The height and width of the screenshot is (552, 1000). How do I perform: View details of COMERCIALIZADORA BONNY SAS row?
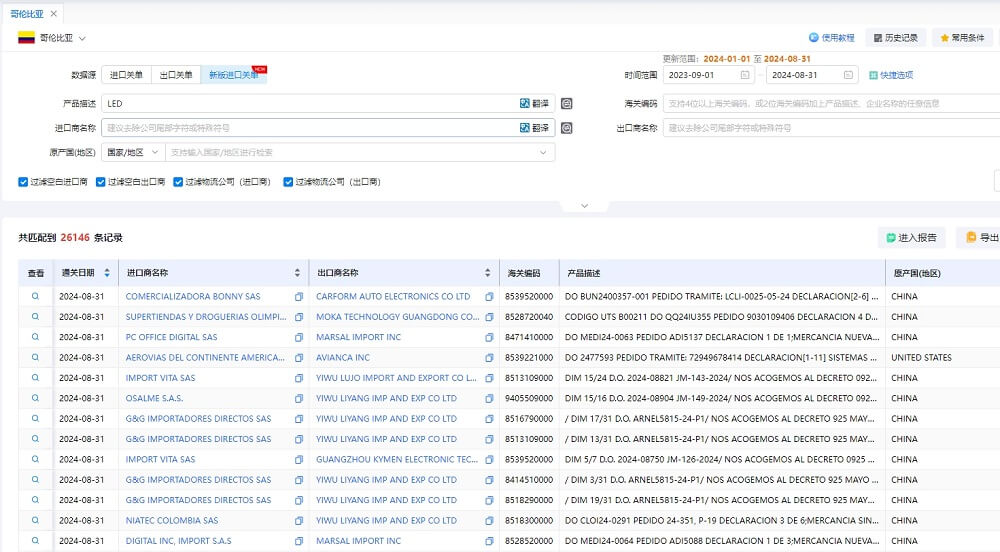(x=36, y=296)
